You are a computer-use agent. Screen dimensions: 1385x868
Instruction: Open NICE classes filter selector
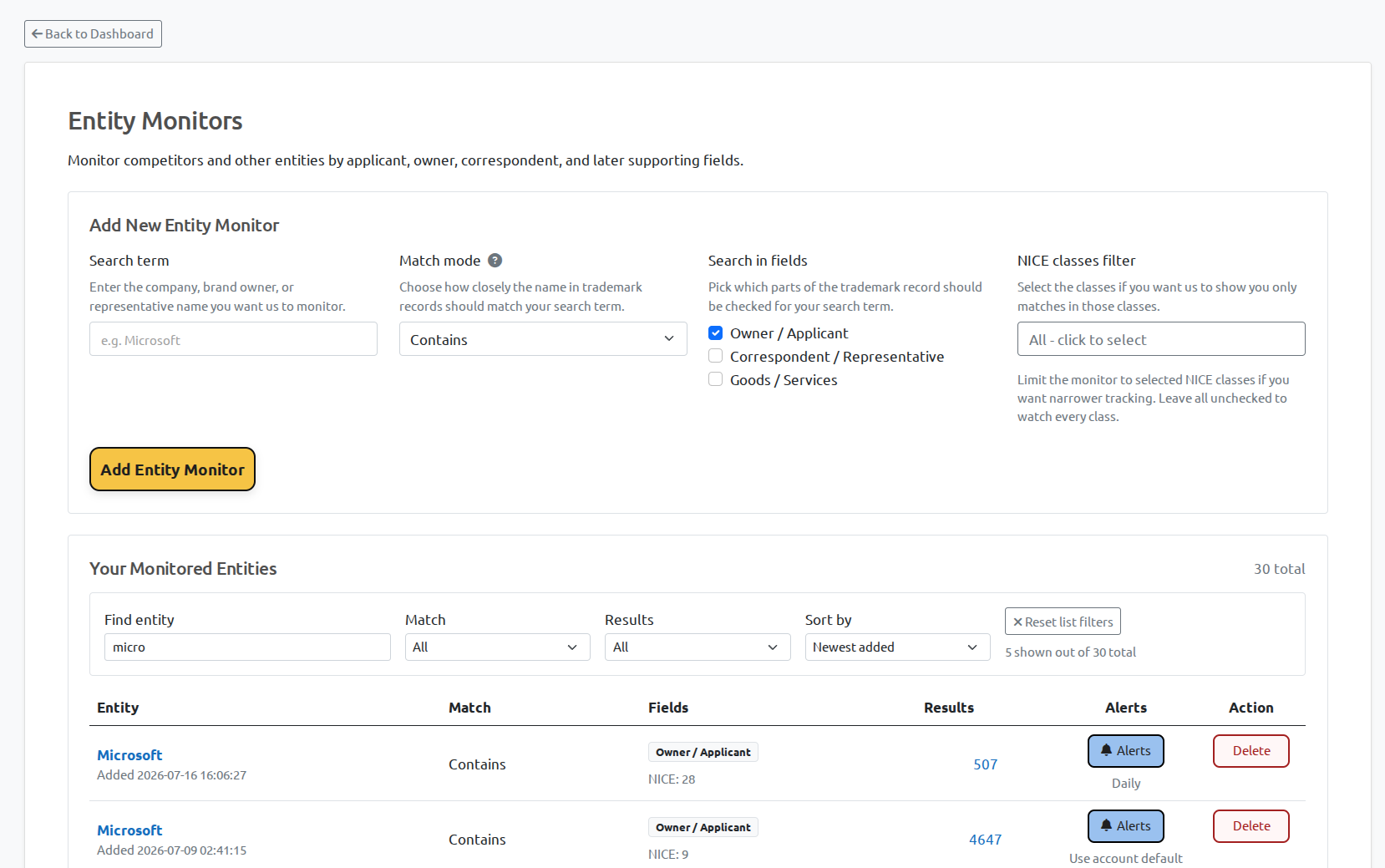point(1161,339)
